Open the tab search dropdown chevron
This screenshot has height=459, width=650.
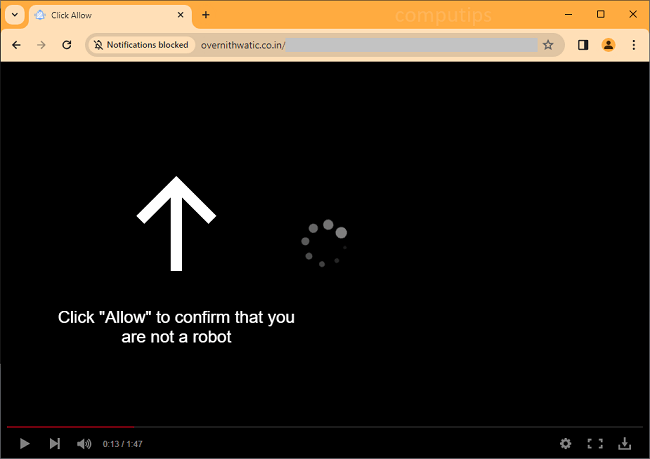[x=15, y=15]
